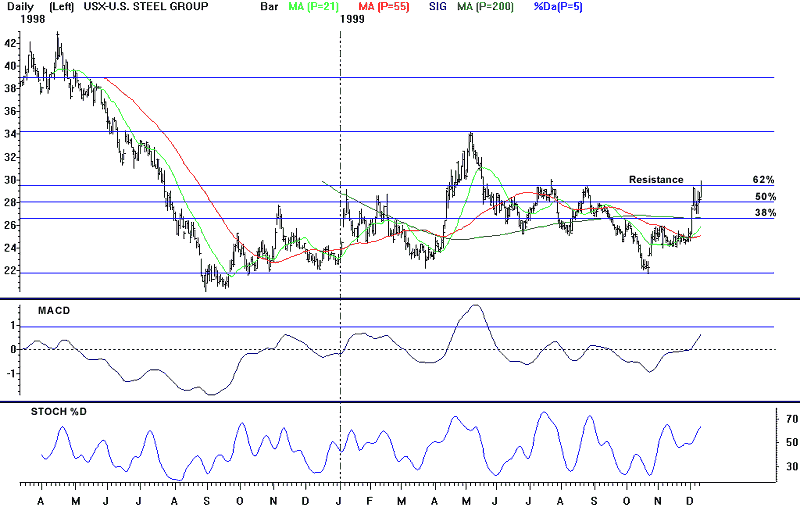Click the stochastic 50 scale value
The height and width of the screenshot is (507, 800).
pos(792,442)
